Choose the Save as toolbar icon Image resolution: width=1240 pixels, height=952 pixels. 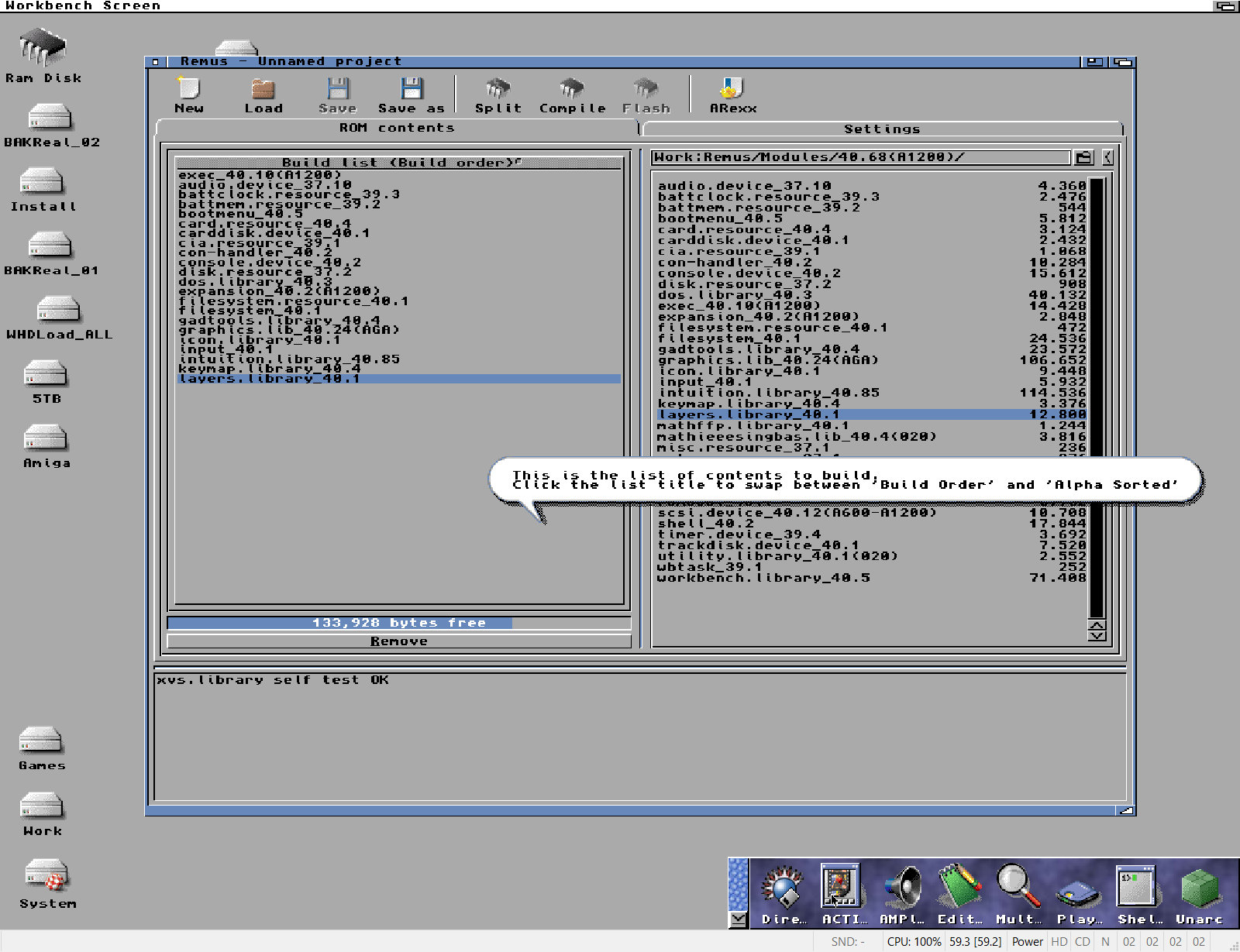click(411, 95)
